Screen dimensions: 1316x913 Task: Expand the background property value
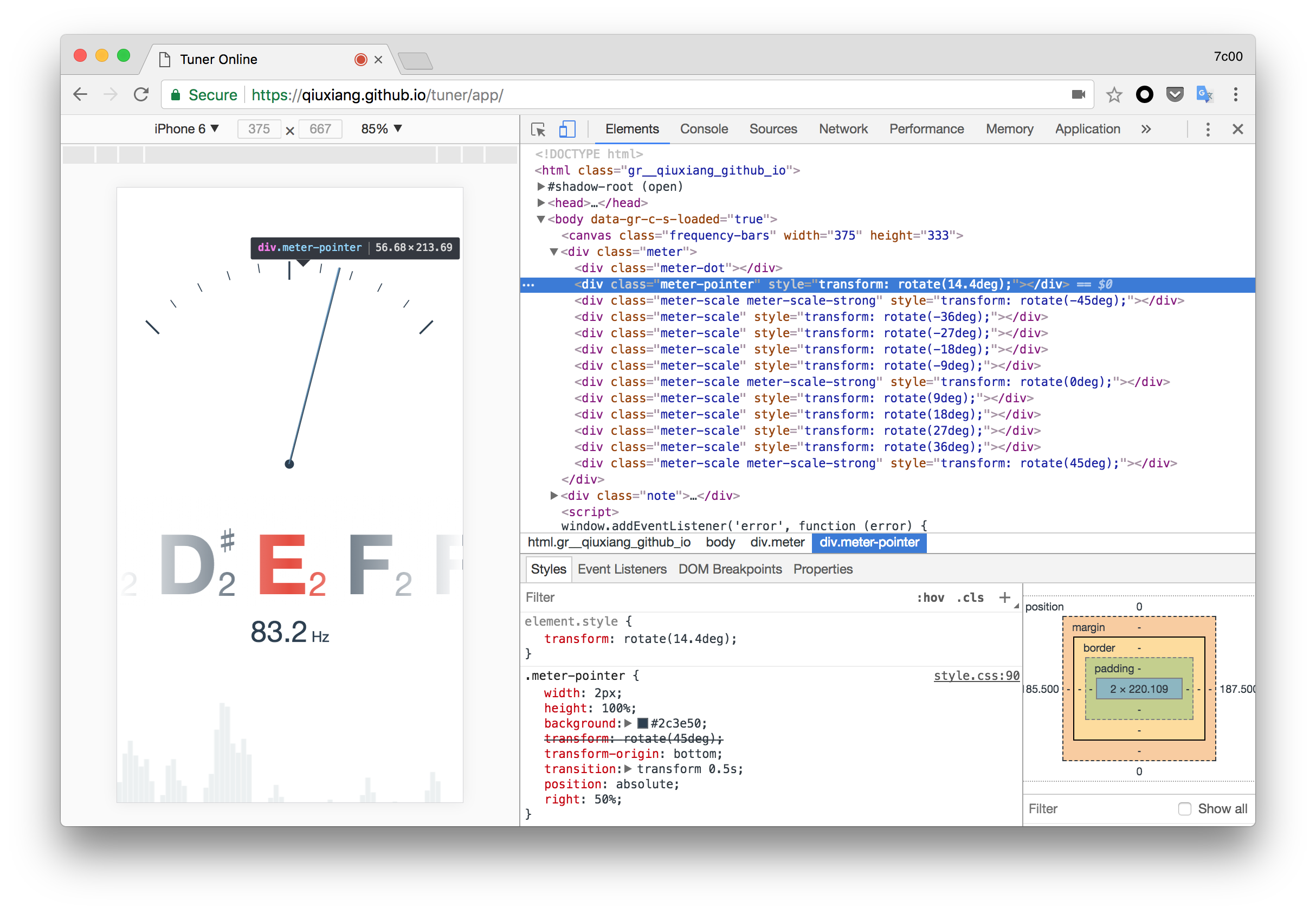pos(628,723)
